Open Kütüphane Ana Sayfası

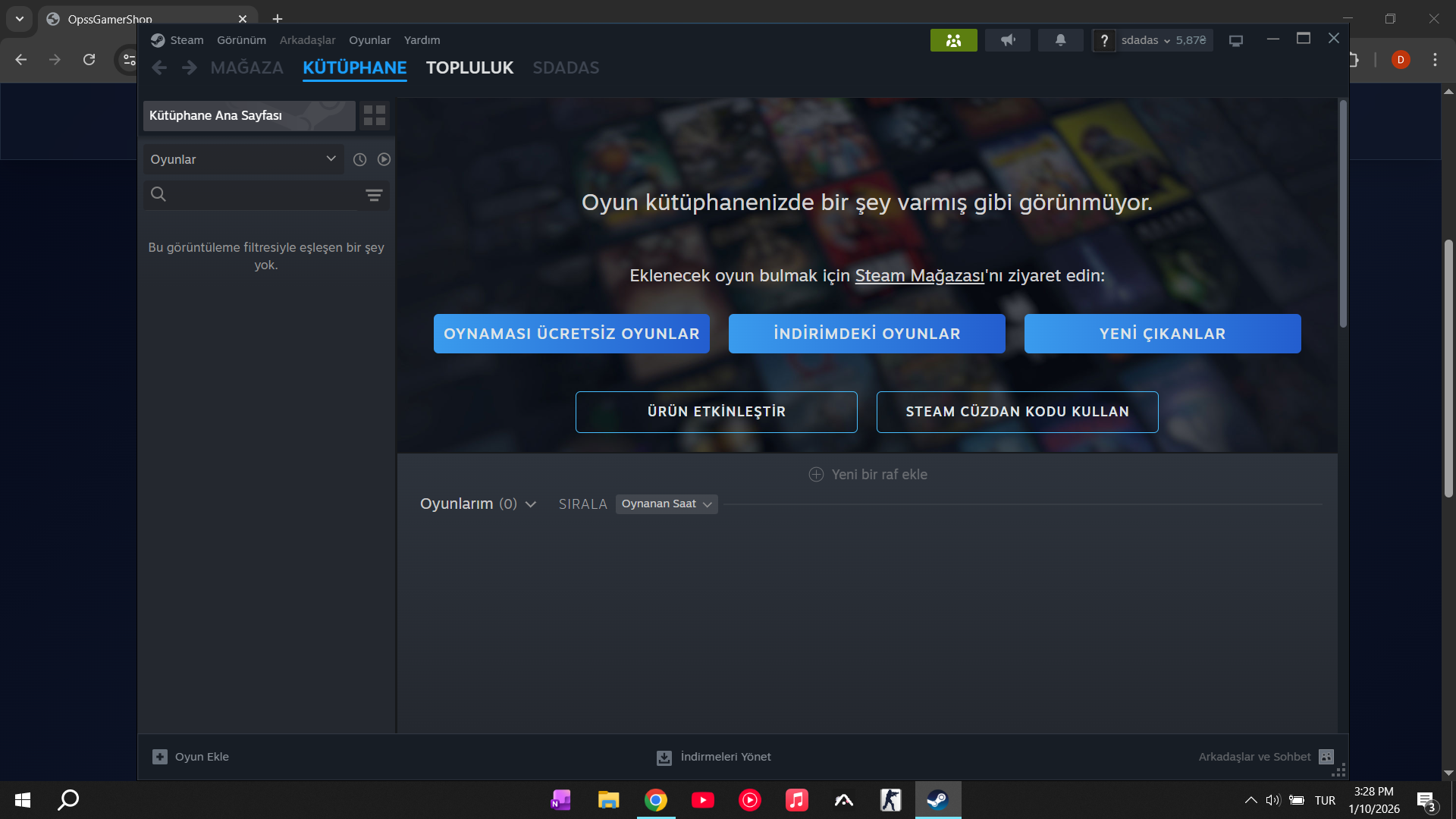(249, 115)
